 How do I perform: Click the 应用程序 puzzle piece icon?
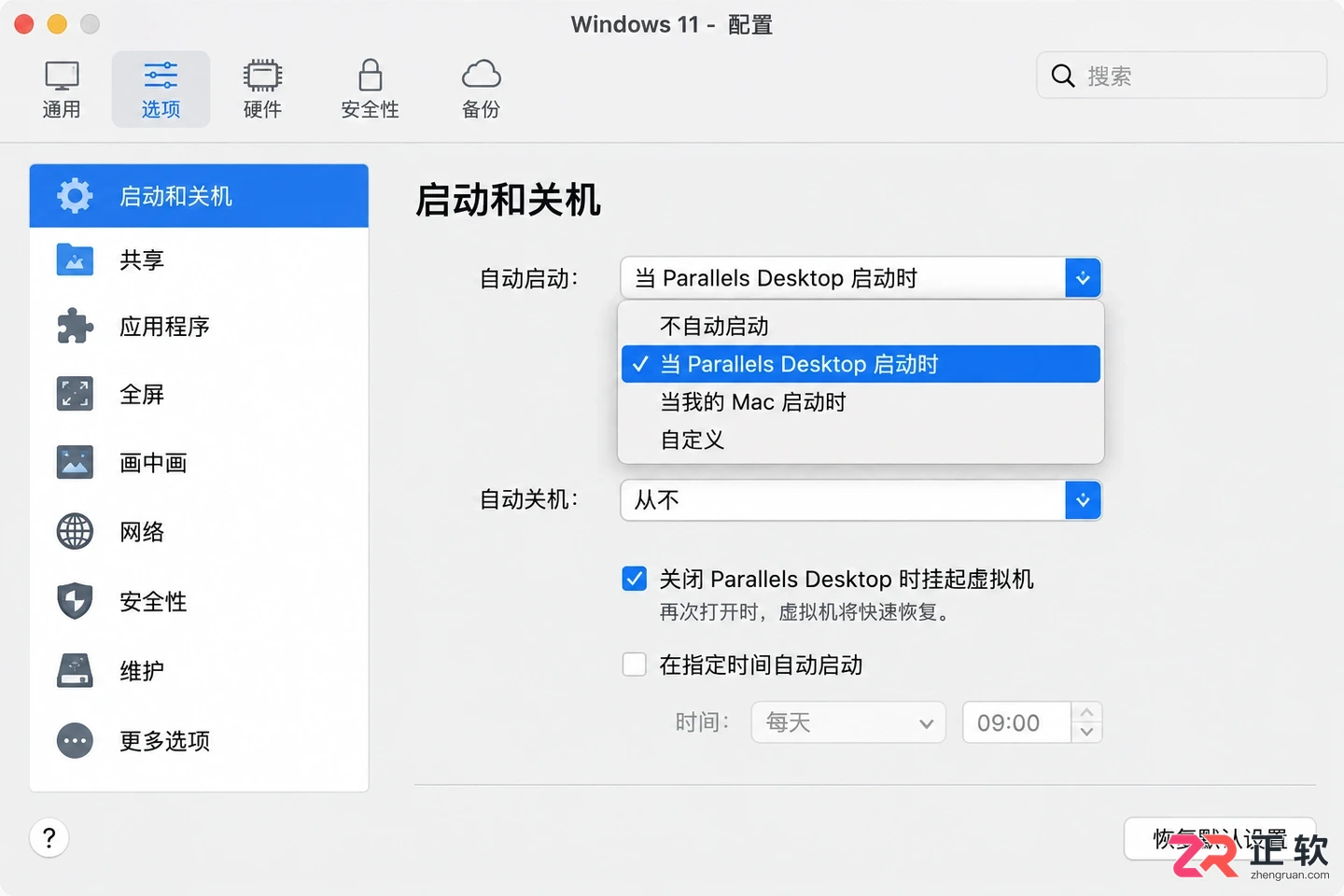75,327
